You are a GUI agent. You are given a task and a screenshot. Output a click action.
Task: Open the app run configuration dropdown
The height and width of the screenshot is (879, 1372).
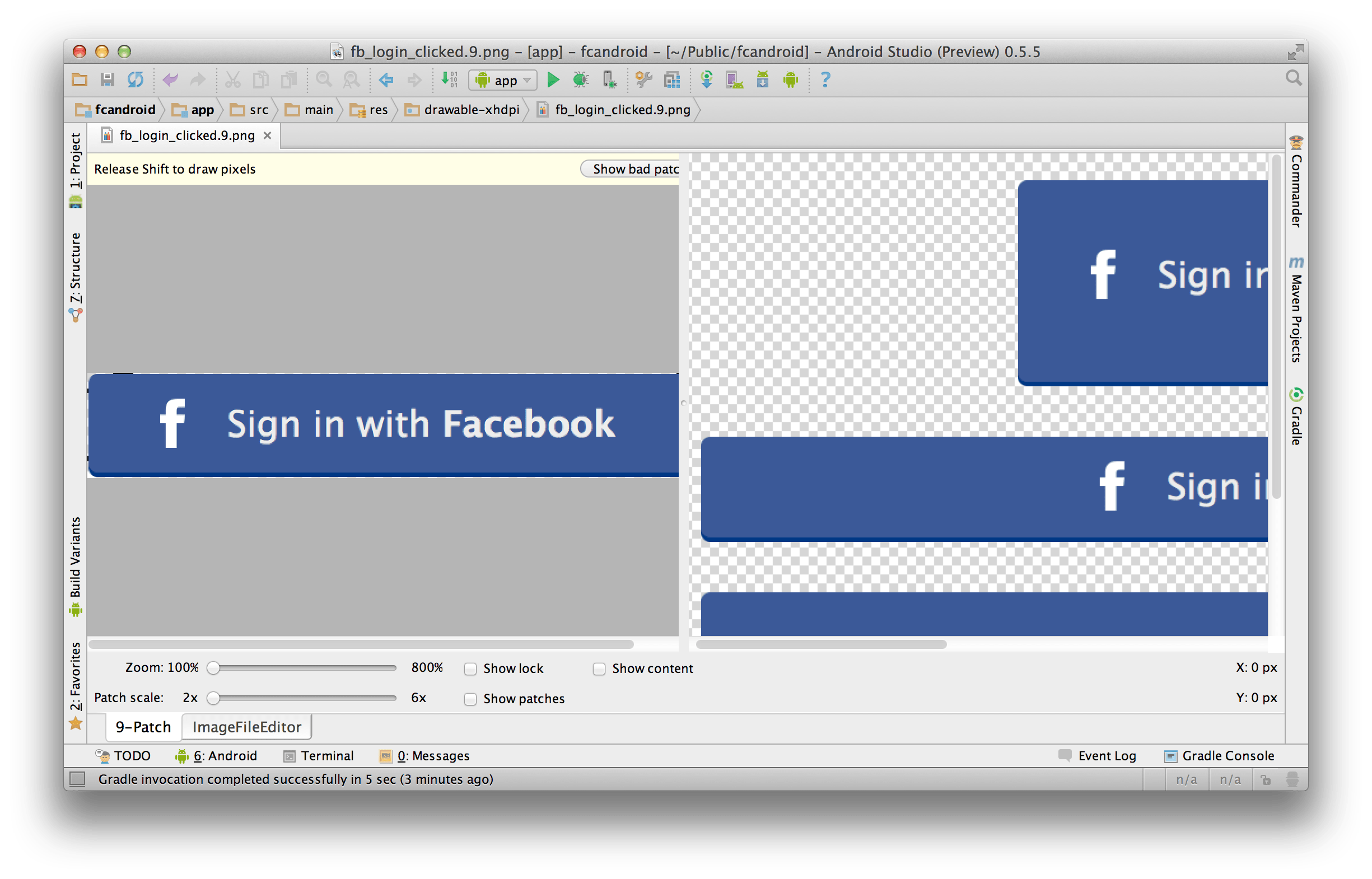click(503, 80)
